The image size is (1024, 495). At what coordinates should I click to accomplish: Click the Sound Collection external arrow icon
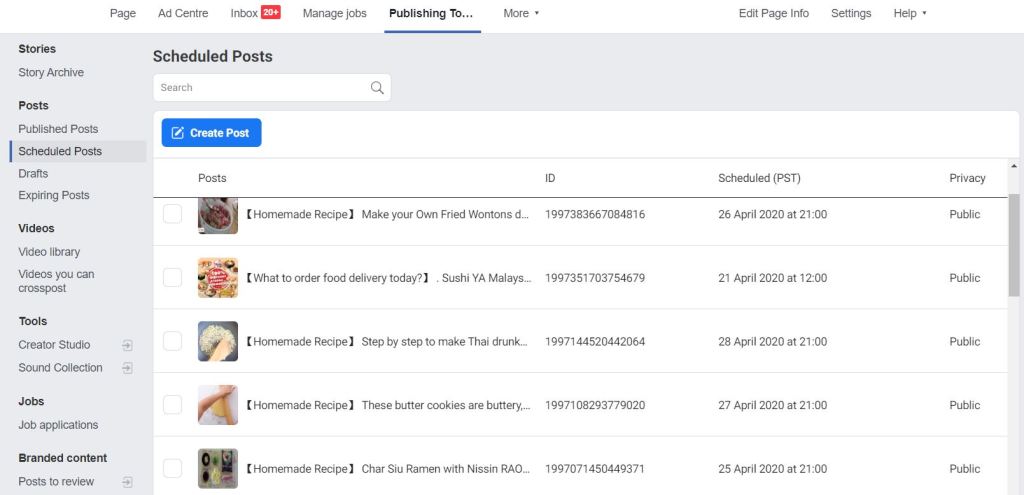pos(127,368)
